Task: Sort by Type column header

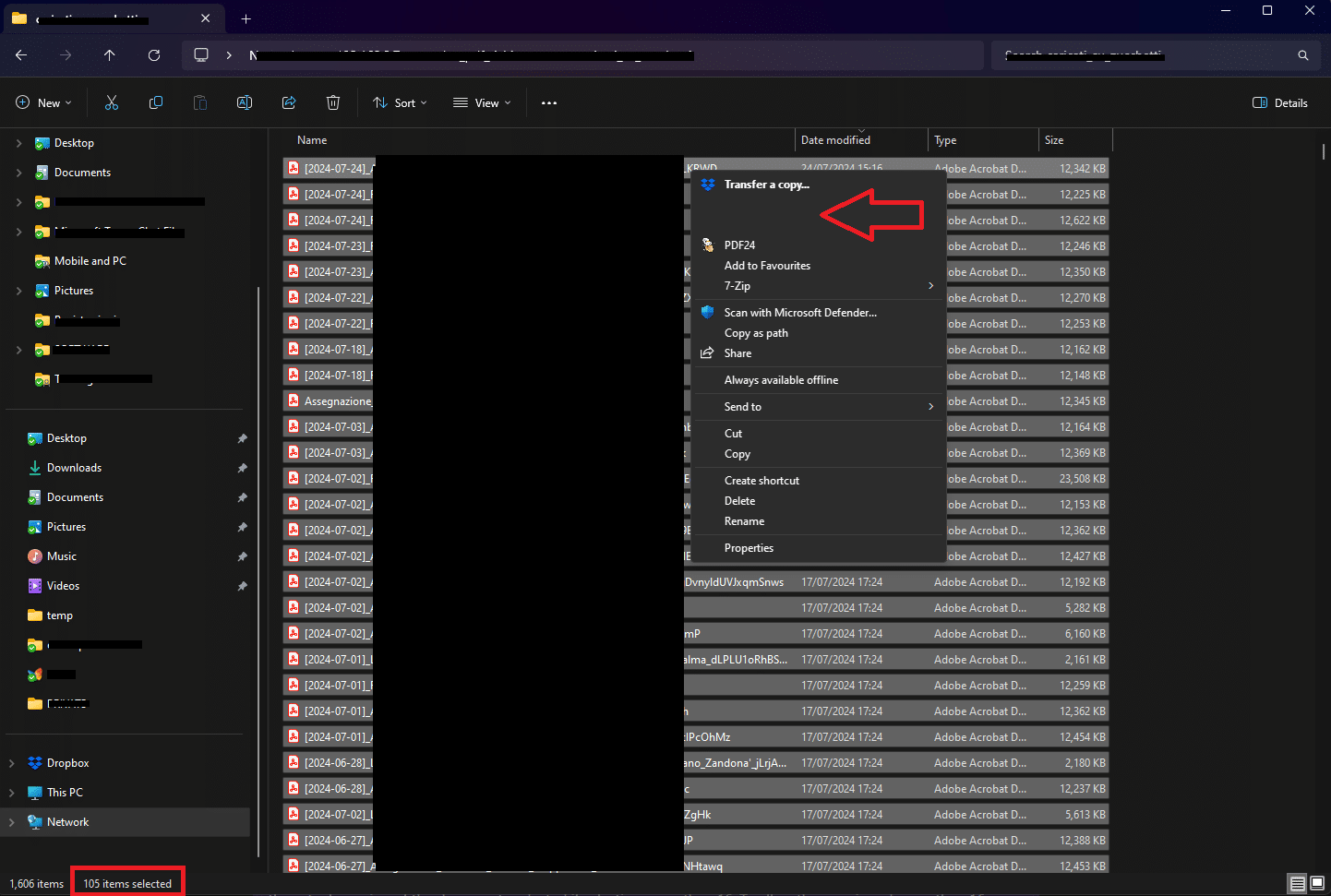Action: click(x=945, y=140)
